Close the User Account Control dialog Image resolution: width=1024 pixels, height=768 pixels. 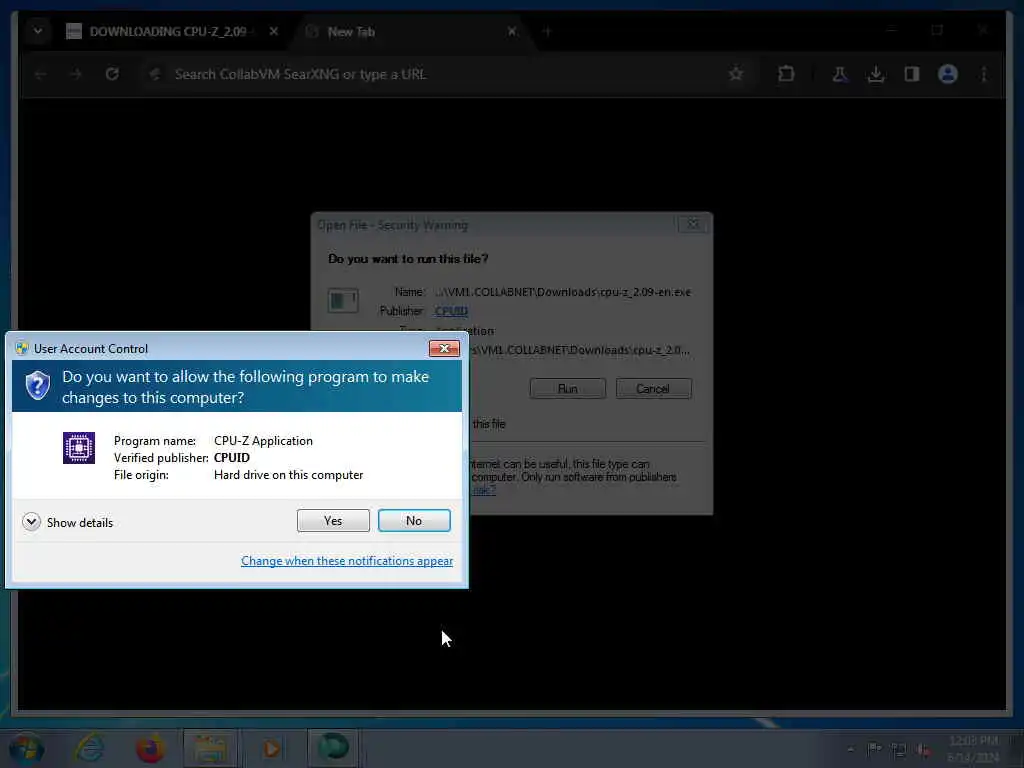tap(444, 349)
